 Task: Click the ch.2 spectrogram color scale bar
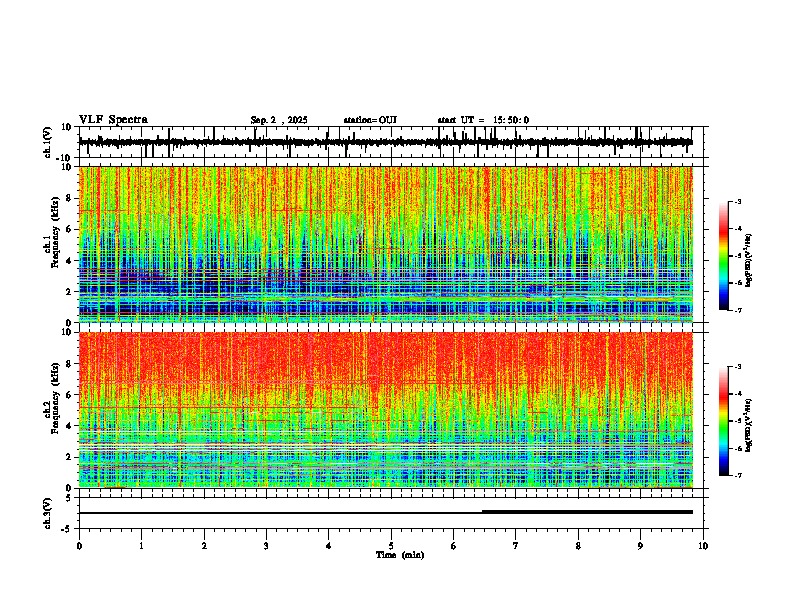(x=724, y=421)
